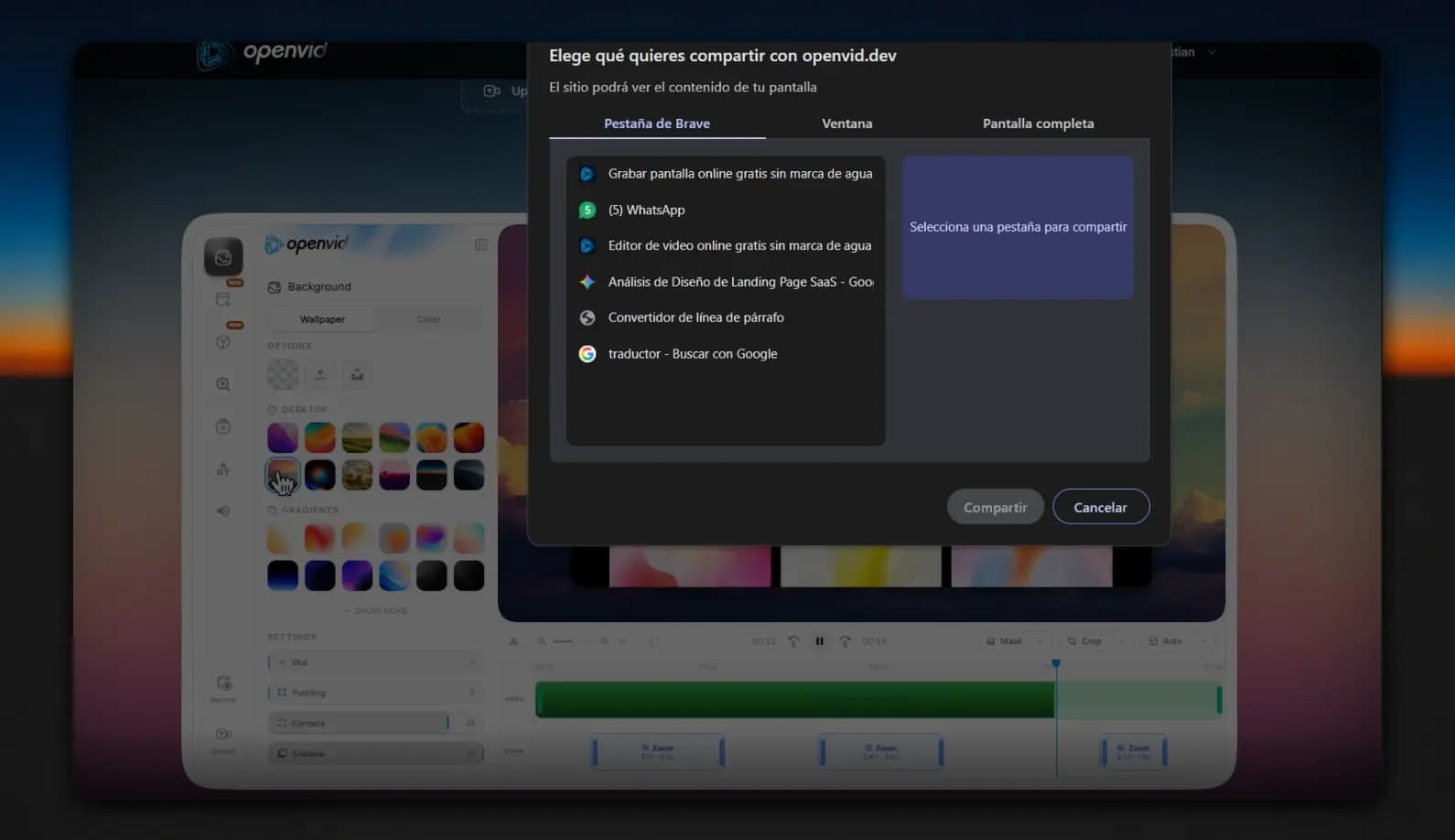Select the first Zoom clip on the timeline

(658, 752)
